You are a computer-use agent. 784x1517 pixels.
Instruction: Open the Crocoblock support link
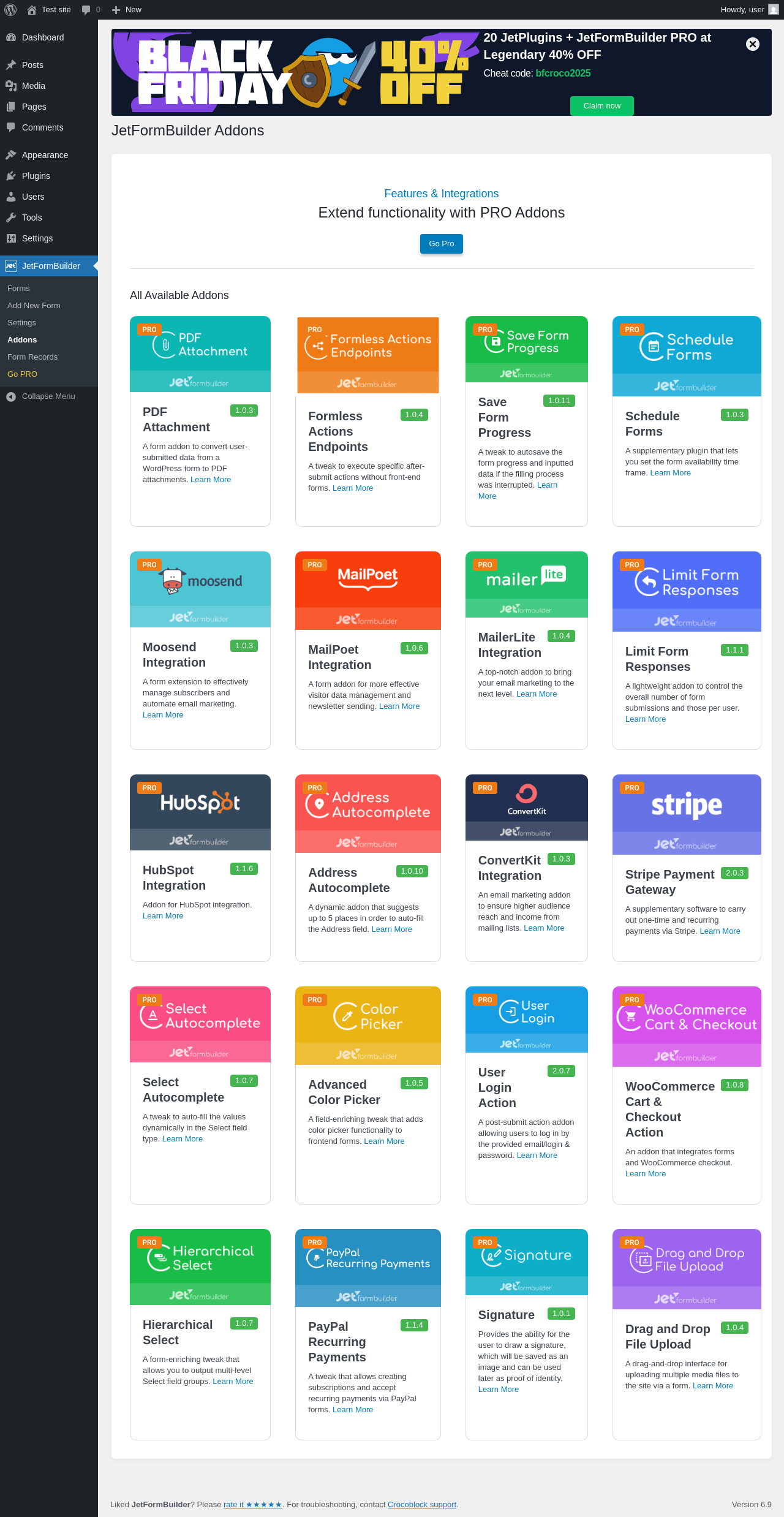pyautogui.click(x=422, y=1504)
